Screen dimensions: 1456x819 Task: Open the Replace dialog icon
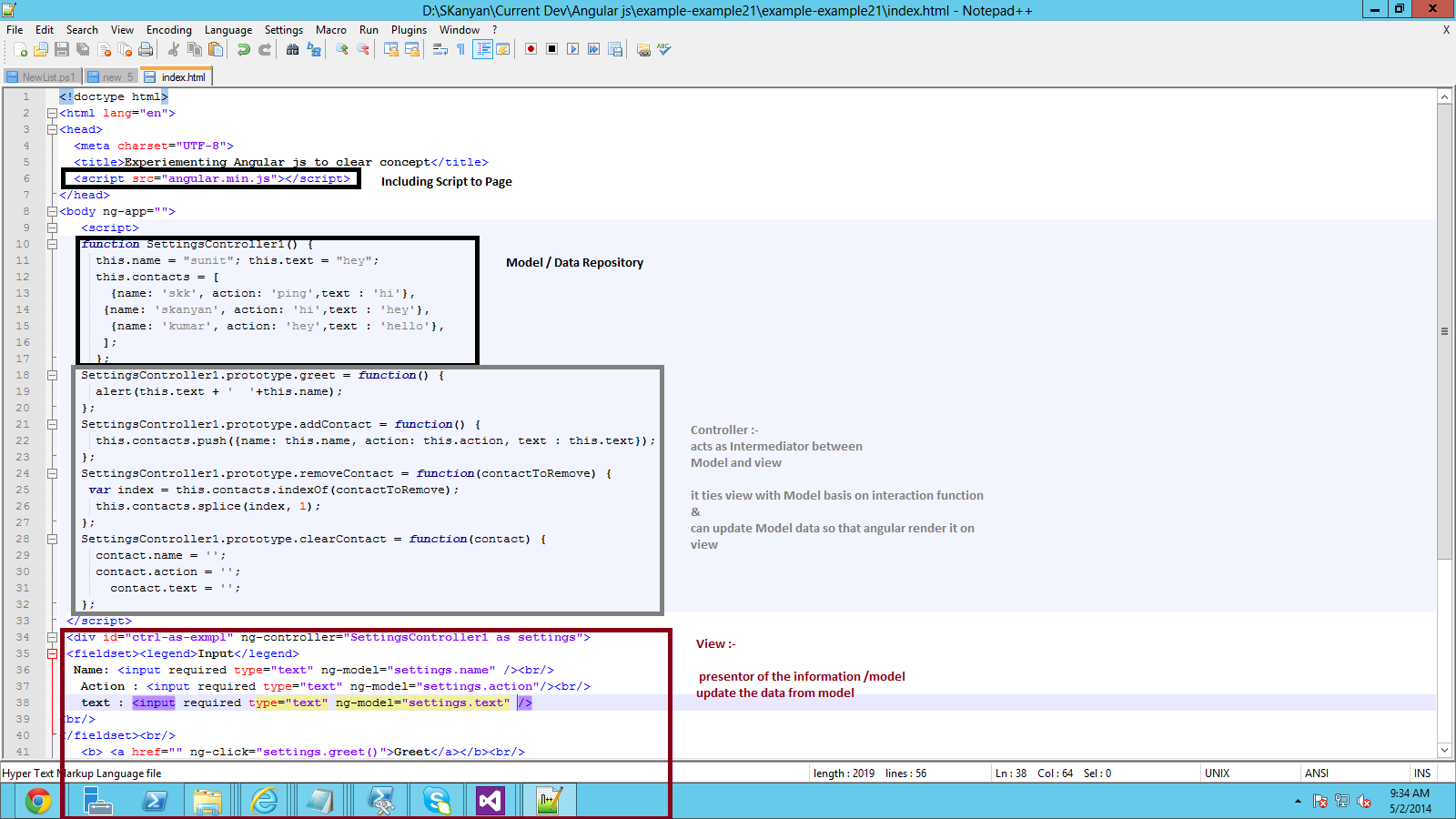tap(314, 50)
